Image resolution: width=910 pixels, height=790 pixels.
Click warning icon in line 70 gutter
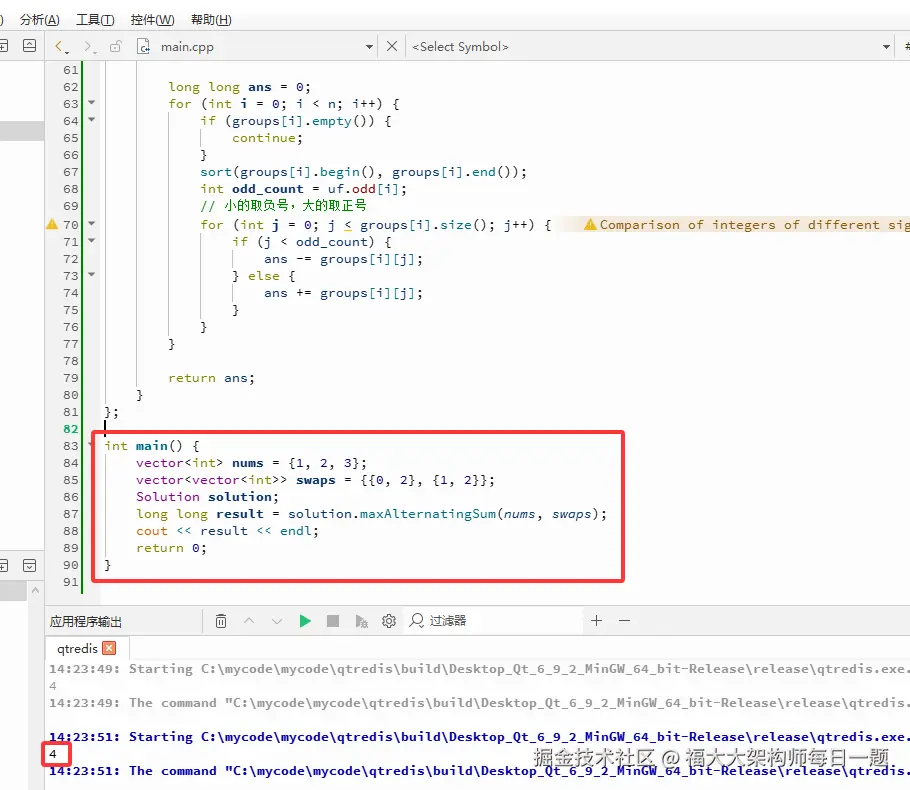pos(52,224)
